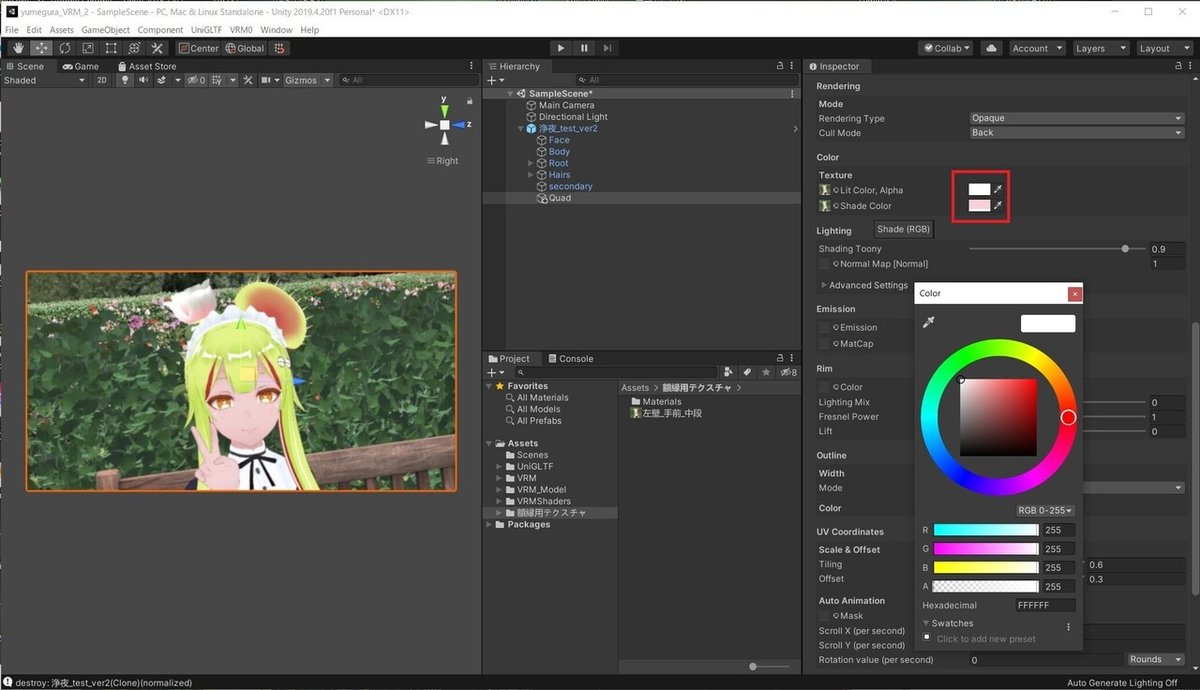Select the combined Transform tool

pos(133,48)
